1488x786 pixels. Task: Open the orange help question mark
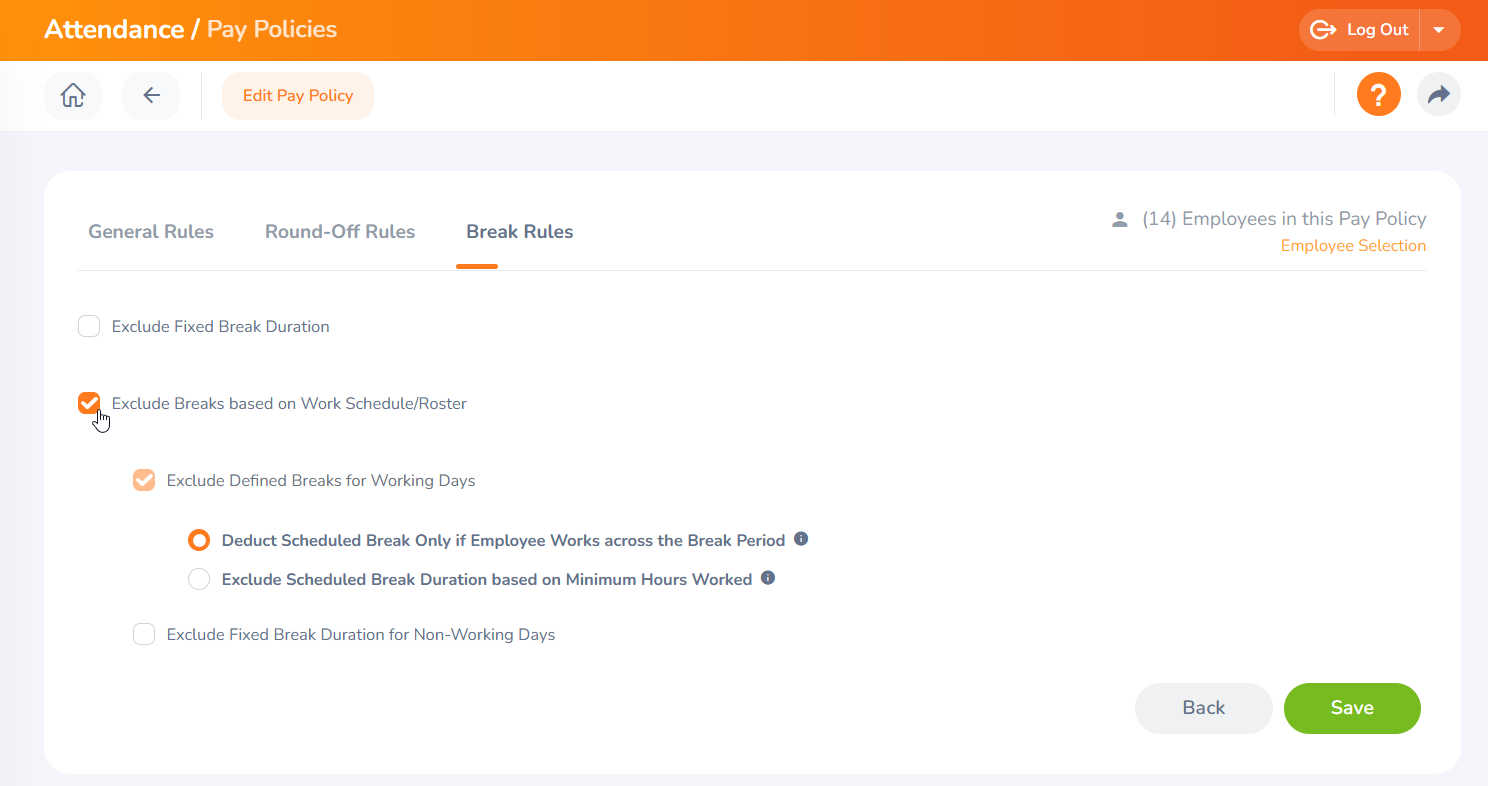[1378, 96]
